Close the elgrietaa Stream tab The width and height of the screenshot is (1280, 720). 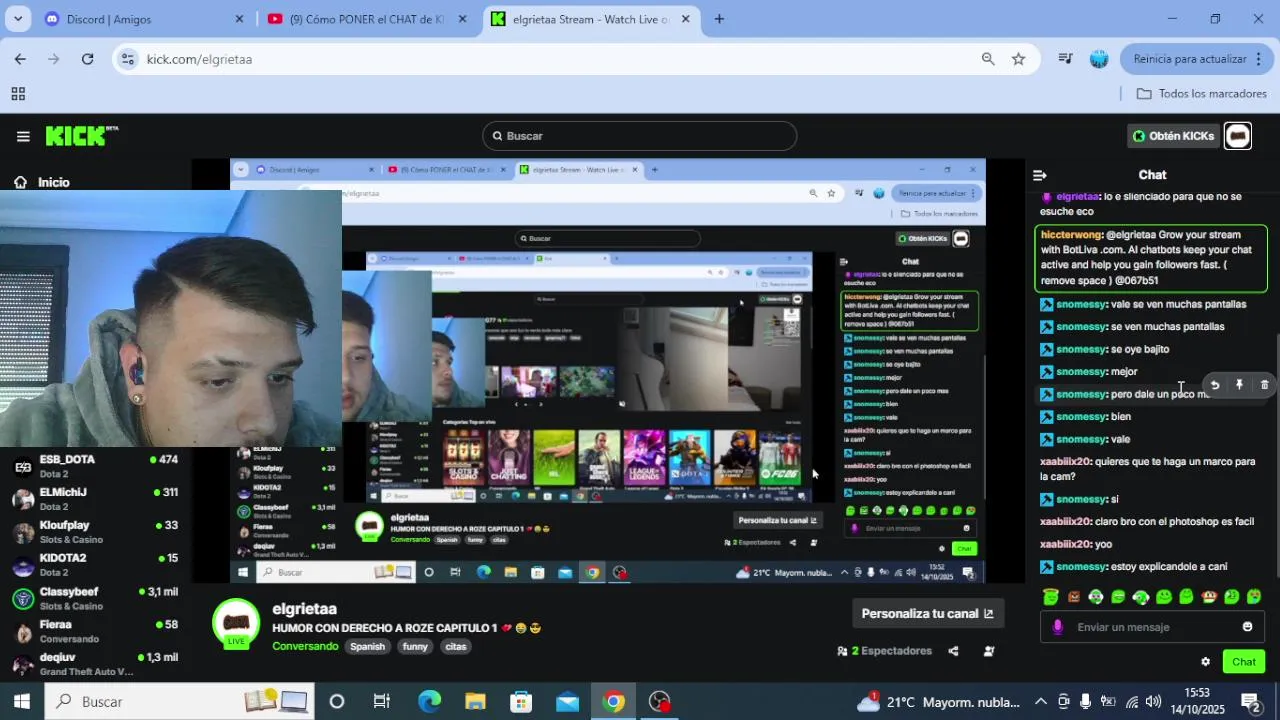(686, 19)
